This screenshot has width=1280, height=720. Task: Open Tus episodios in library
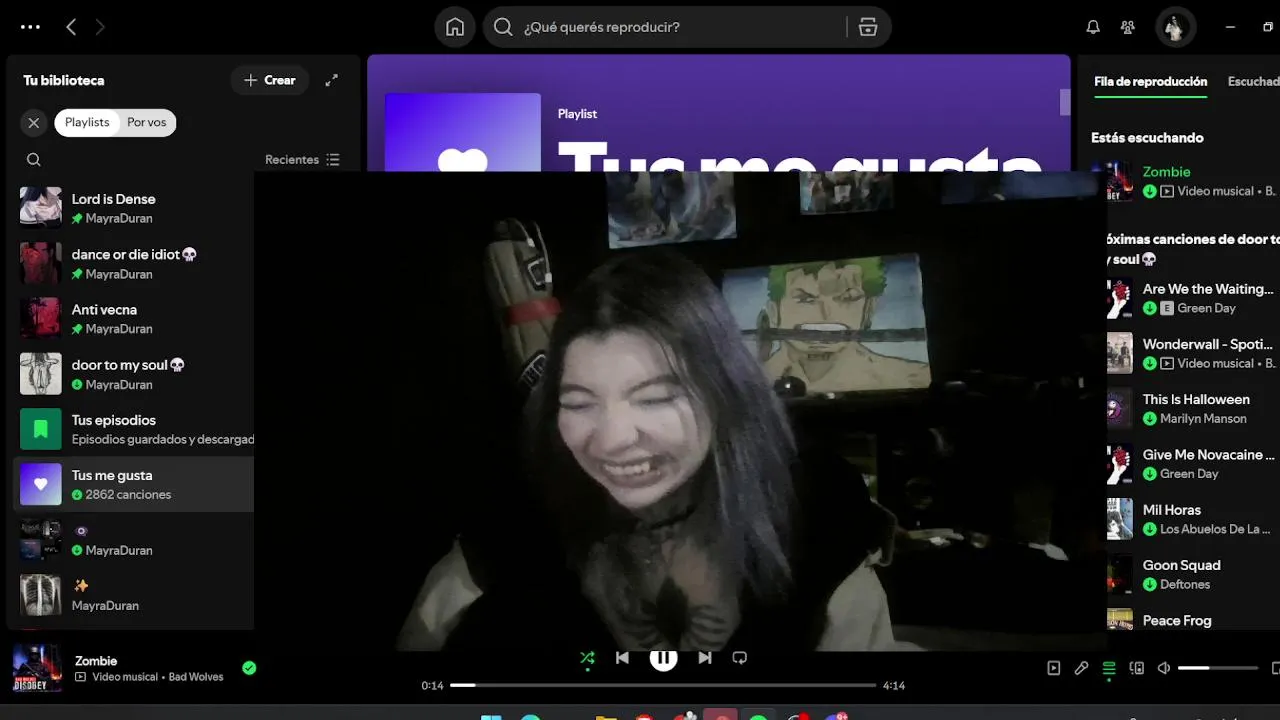click(134, 429)
